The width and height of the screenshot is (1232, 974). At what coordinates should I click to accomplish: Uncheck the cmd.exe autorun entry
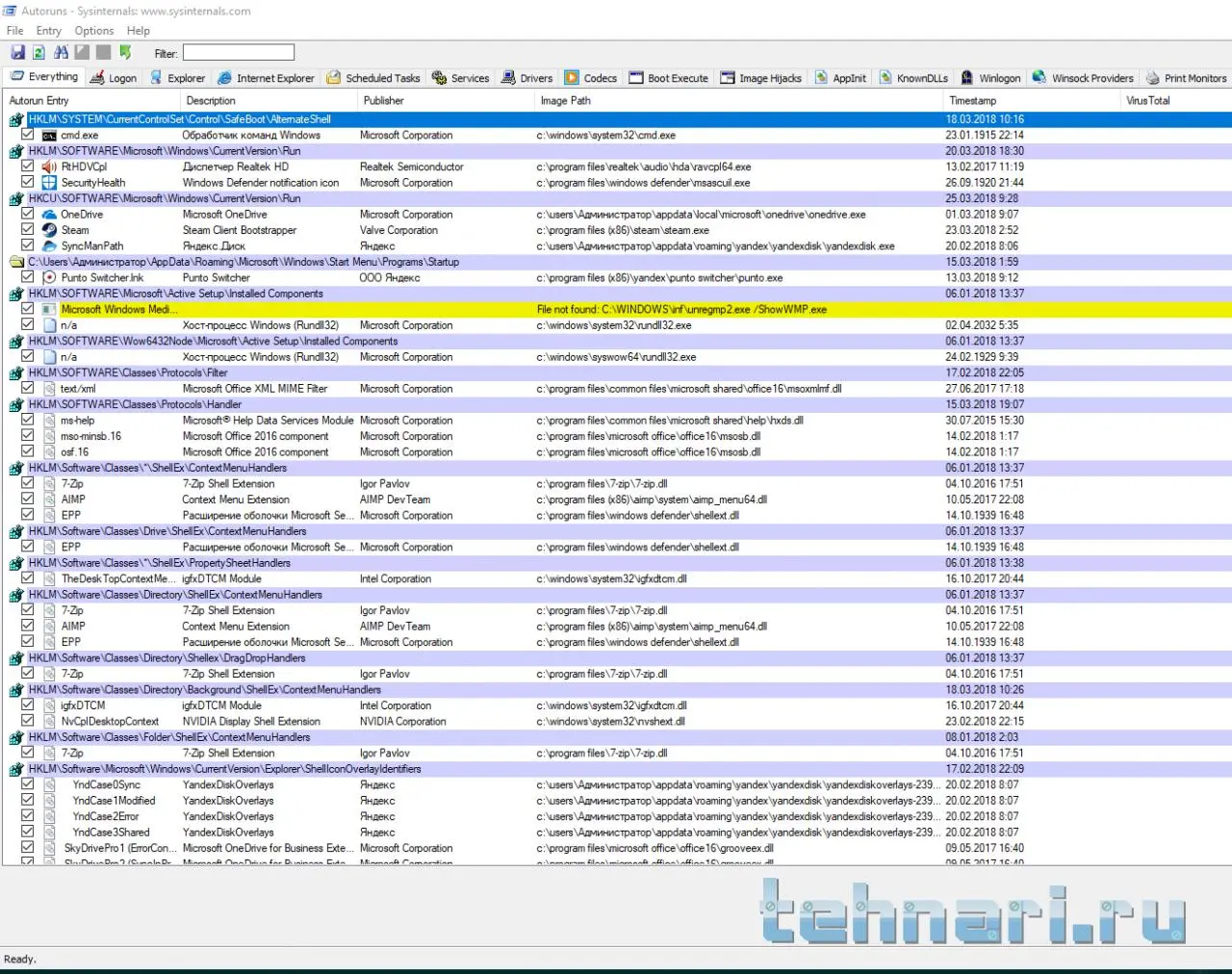click(x=28, y=135)
